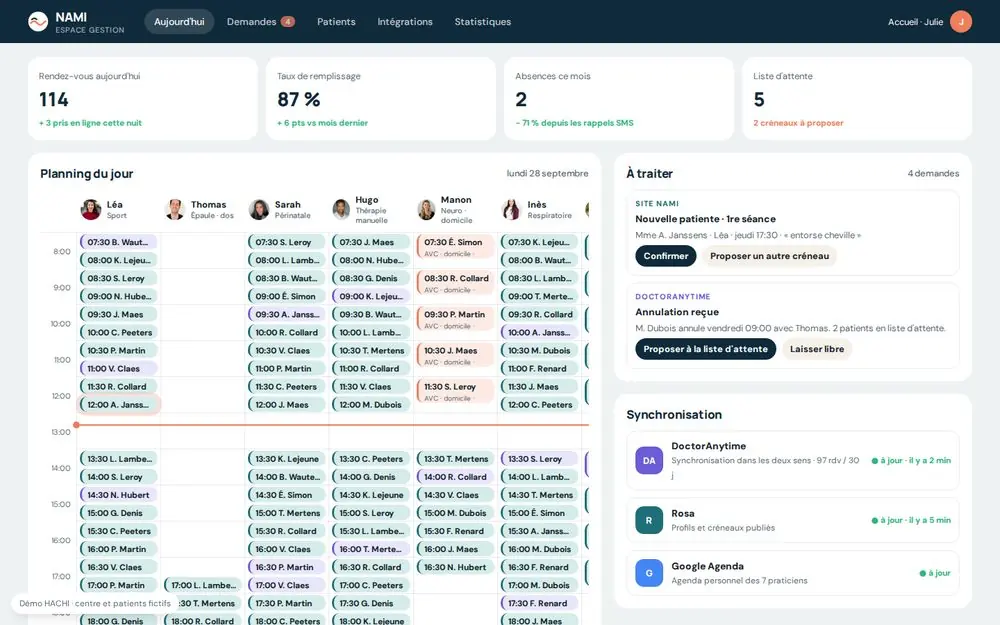Open Léa's 12:00 A. Janss appointment
This screenshot has height=625, width=1000.
tap(119, 404)
